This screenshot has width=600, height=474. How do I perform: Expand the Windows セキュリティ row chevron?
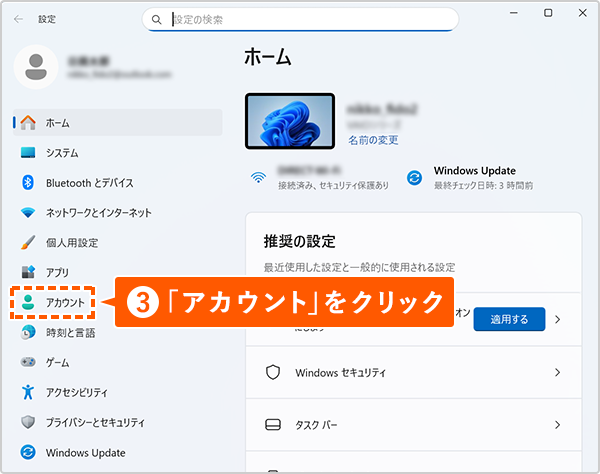[558, 372]
